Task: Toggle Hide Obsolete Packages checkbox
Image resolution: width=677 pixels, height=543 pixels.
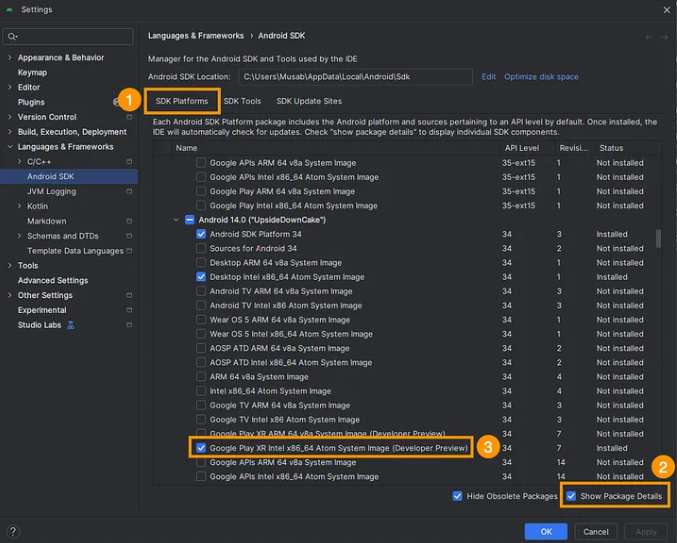Action: [x=457, y=496]
